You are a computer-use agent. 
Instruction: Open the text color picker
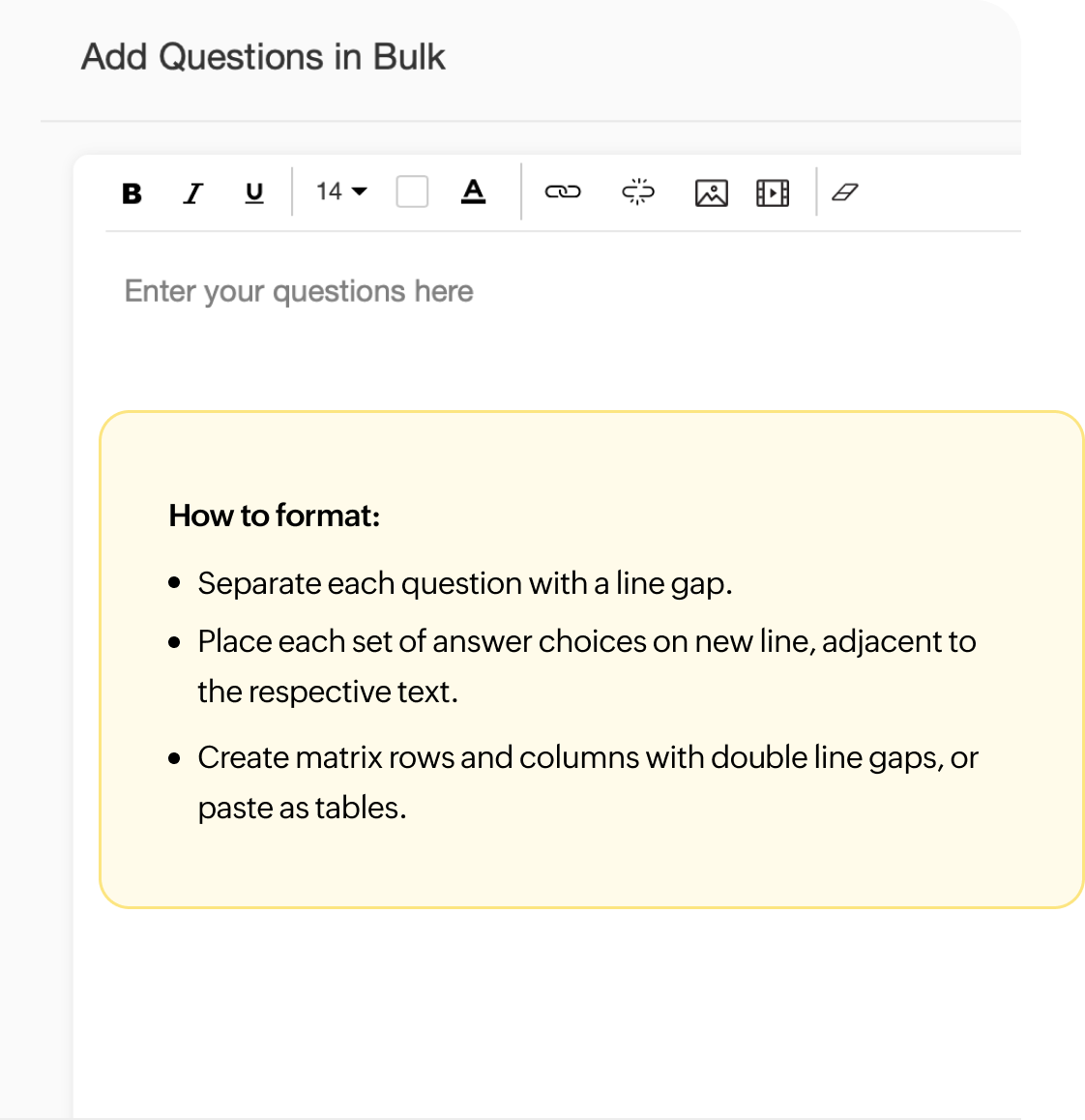pyautogui.click(x=474, y=192)
